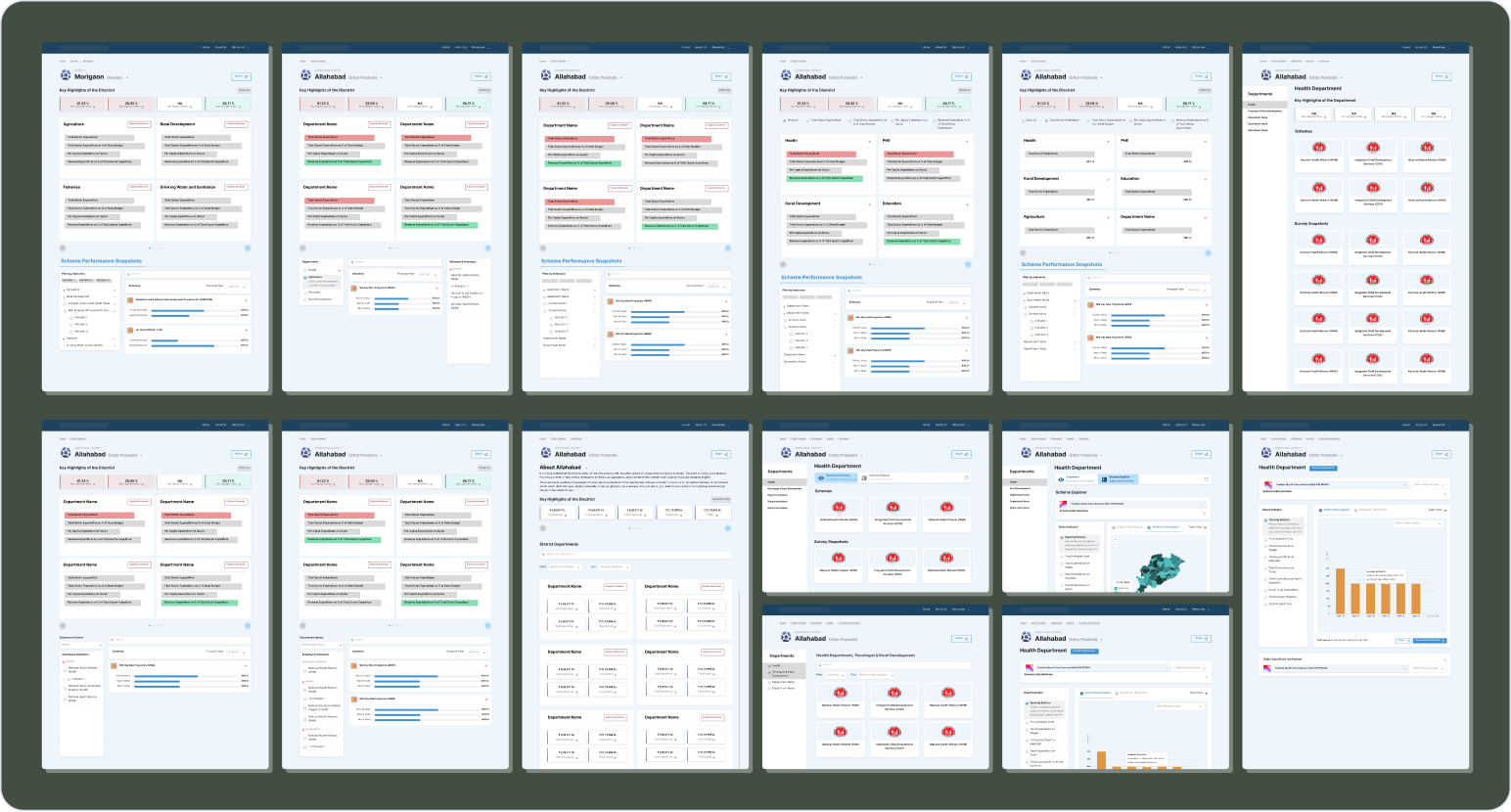Click Explore Schemes on Drinking Water and Sanitation card
The height and width of the screenshot is (812, 1511).
point(236,187)
